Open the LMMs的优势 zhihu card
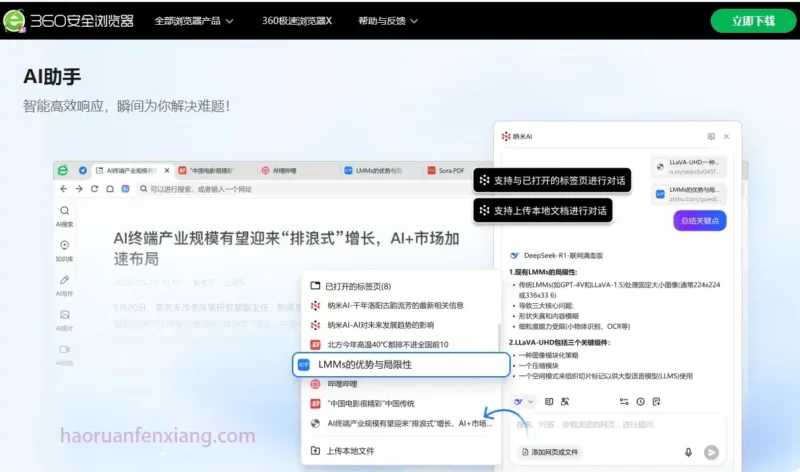The width and height of the screenshot is (800, 472). [689, 194]
